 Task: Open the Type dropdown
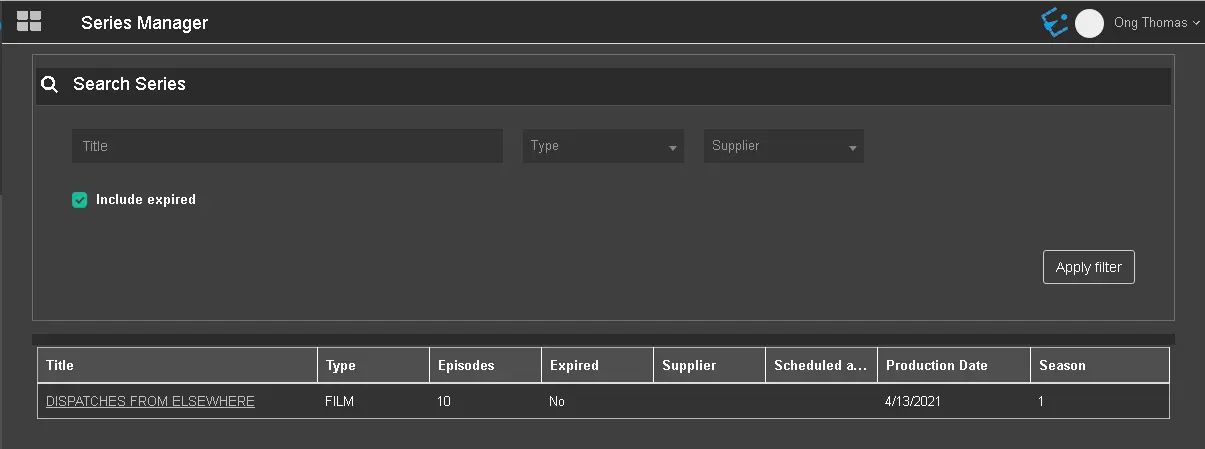[x=603, y=146]
